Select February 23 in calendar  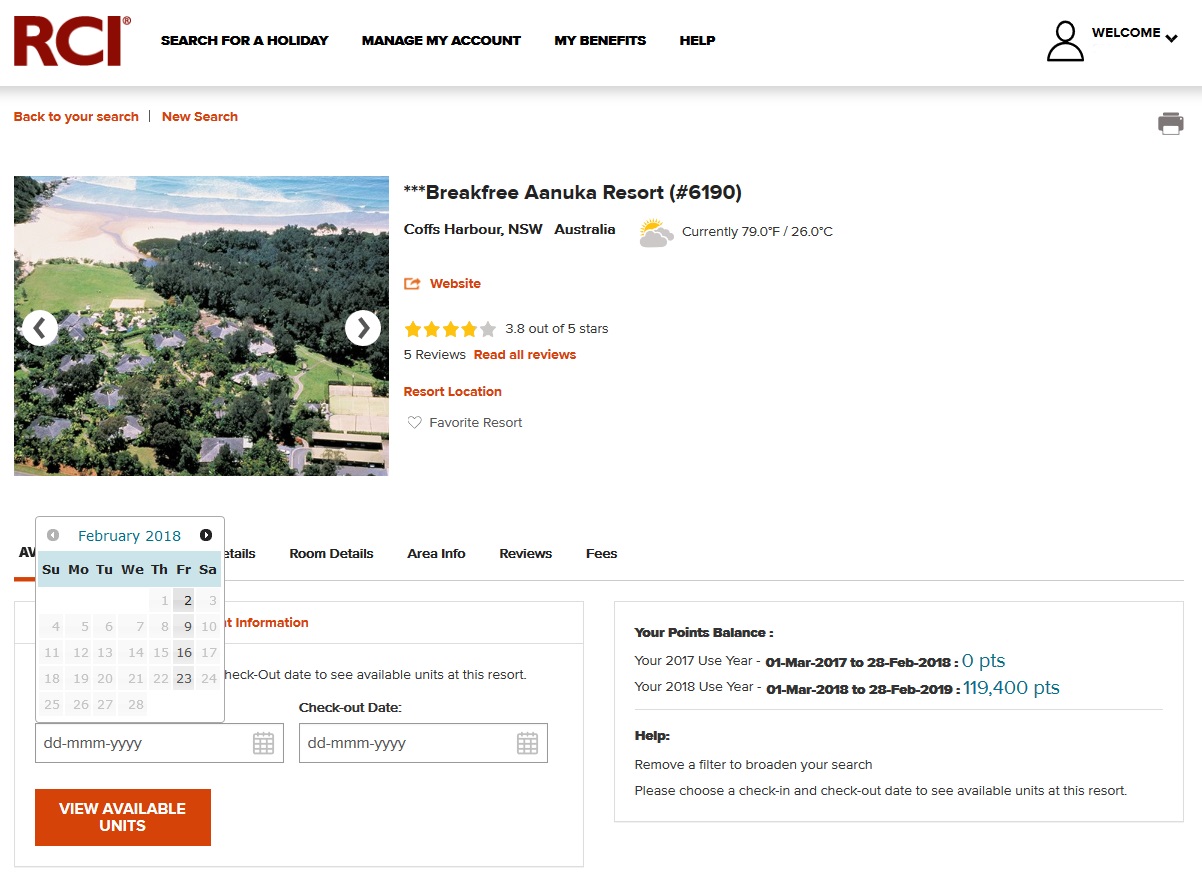[x=184, y=679]
